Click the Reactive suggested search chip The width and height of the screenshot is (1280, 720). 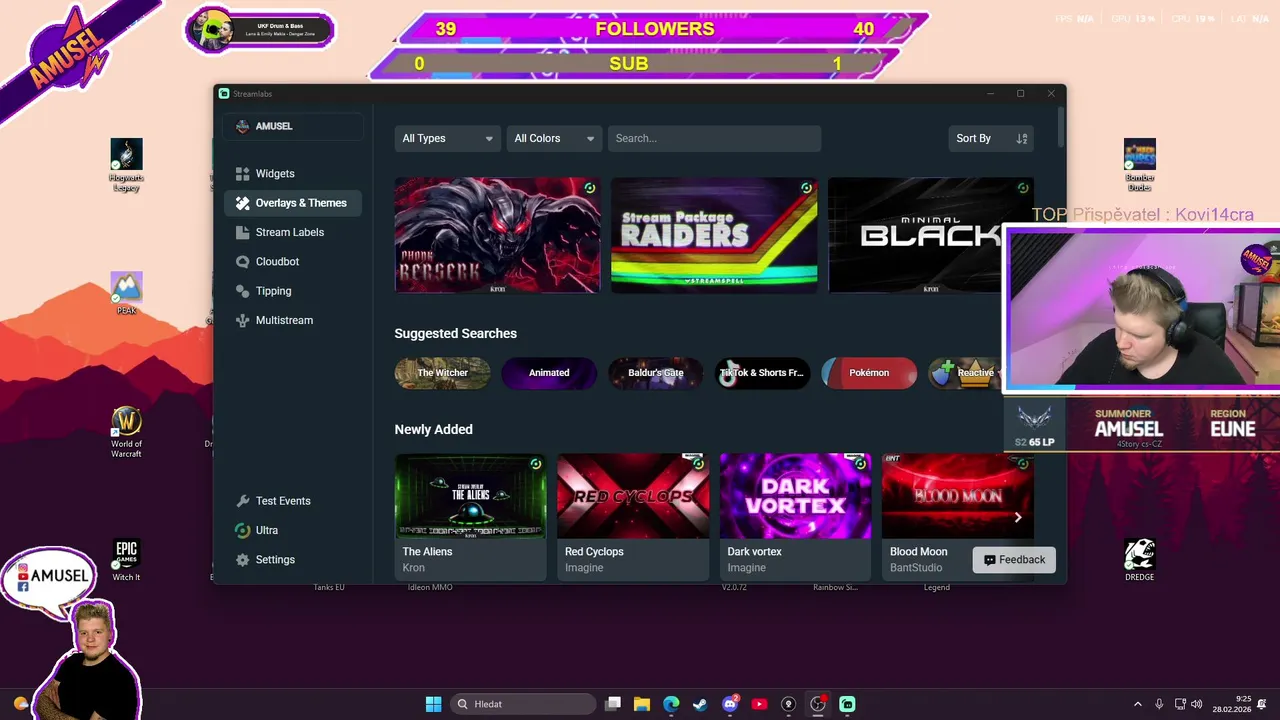coord(966,373)
